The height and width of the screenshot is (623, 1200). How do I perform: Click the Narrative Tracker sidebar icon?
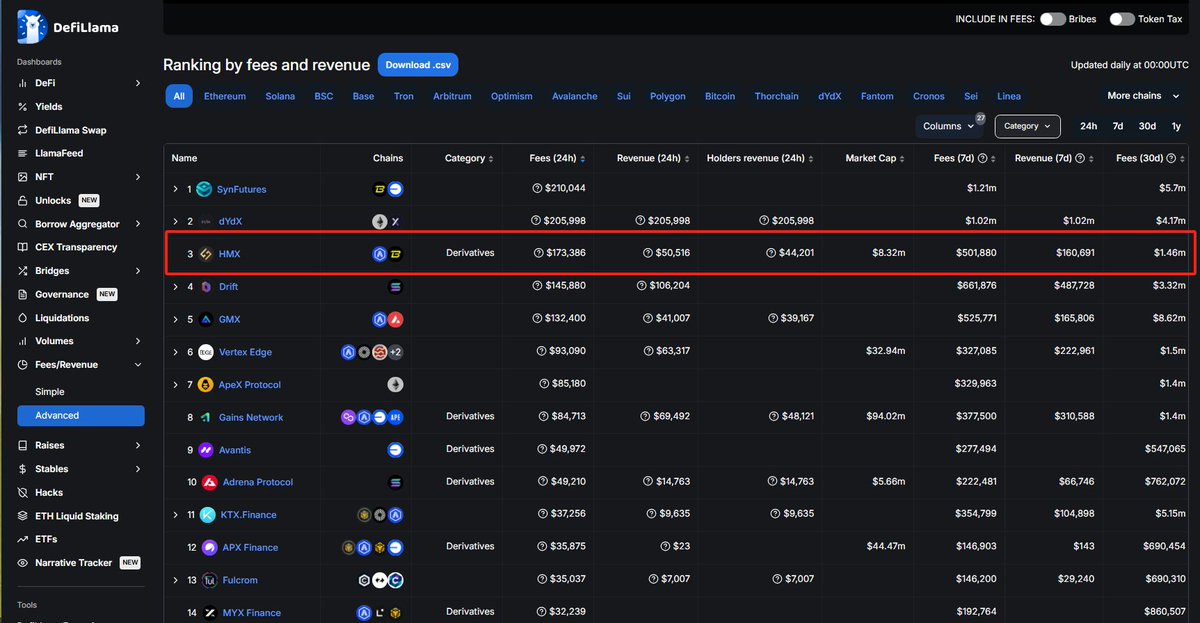[23, 563]
